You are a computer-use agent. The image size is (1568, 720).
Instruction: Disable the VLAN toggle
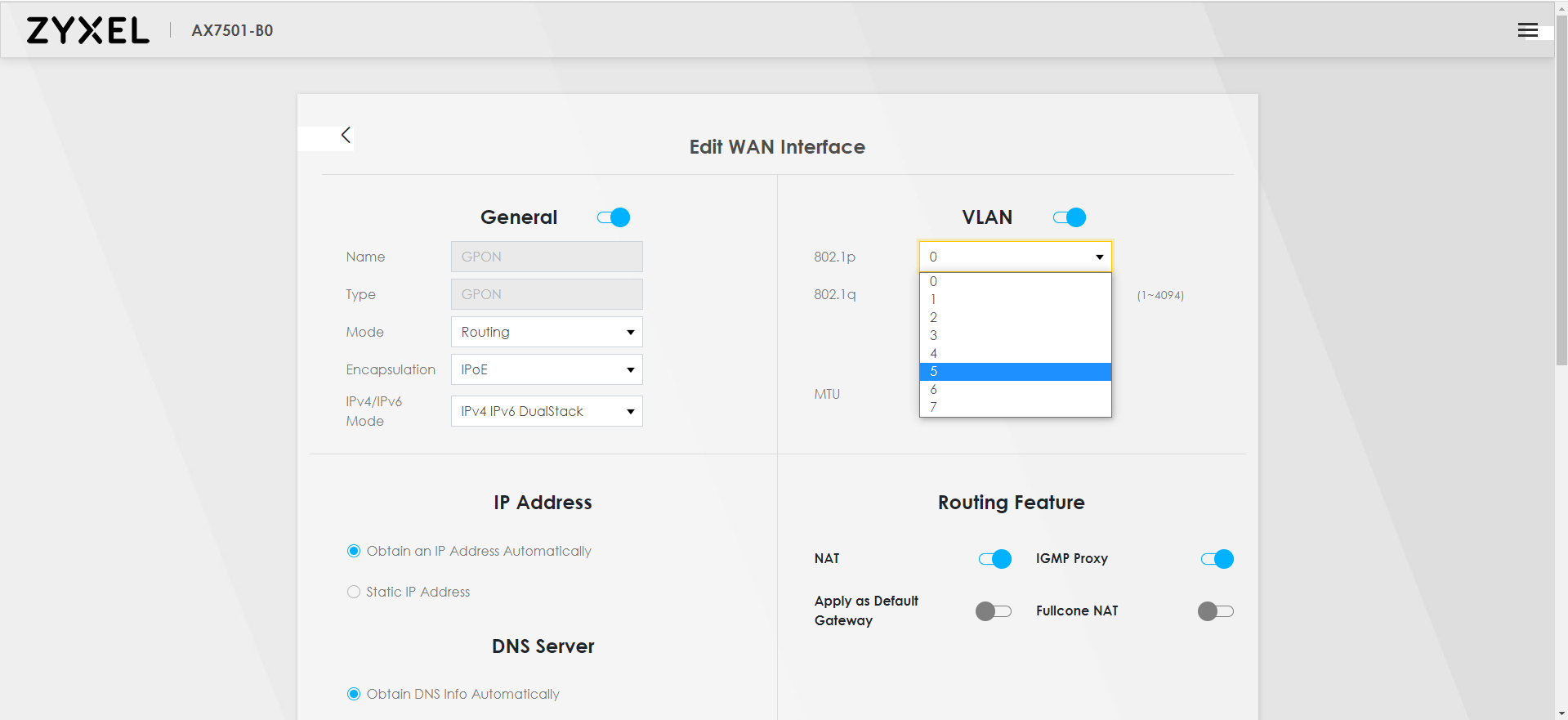1070,217
